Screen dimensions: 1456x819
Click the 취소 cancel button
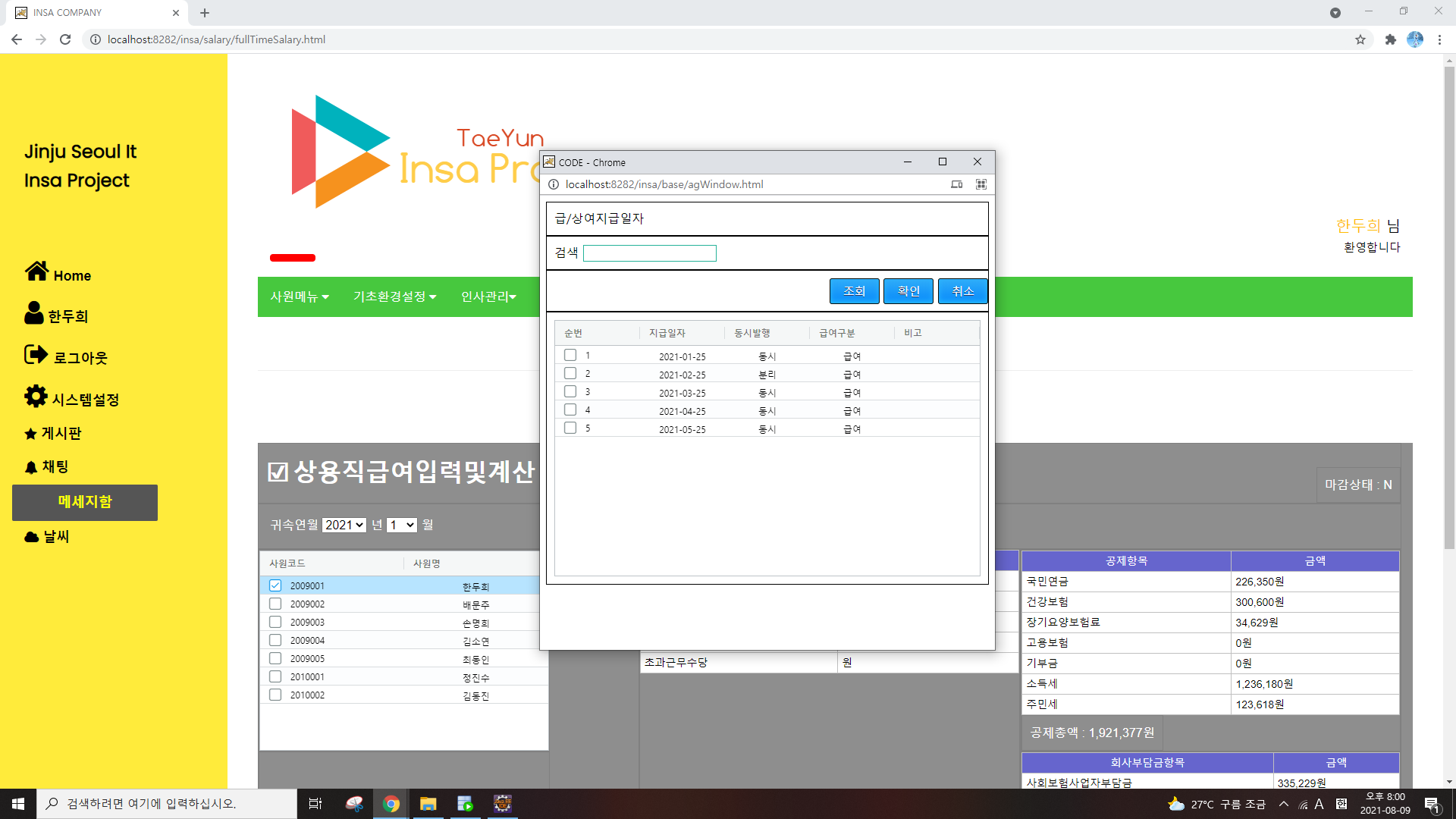[x=963, y=291]
